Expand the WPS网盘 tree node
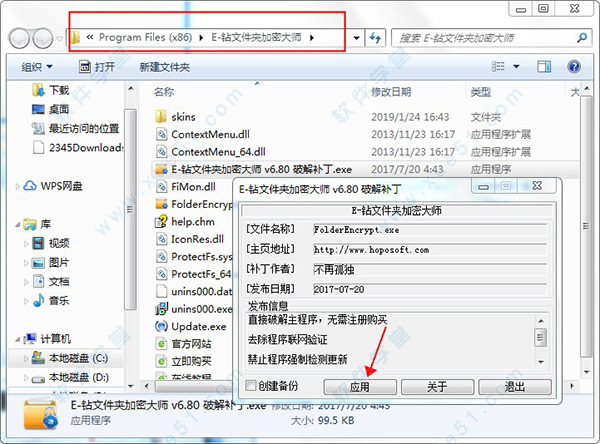This screenshot has width=600, height=444. pos(18,186)
